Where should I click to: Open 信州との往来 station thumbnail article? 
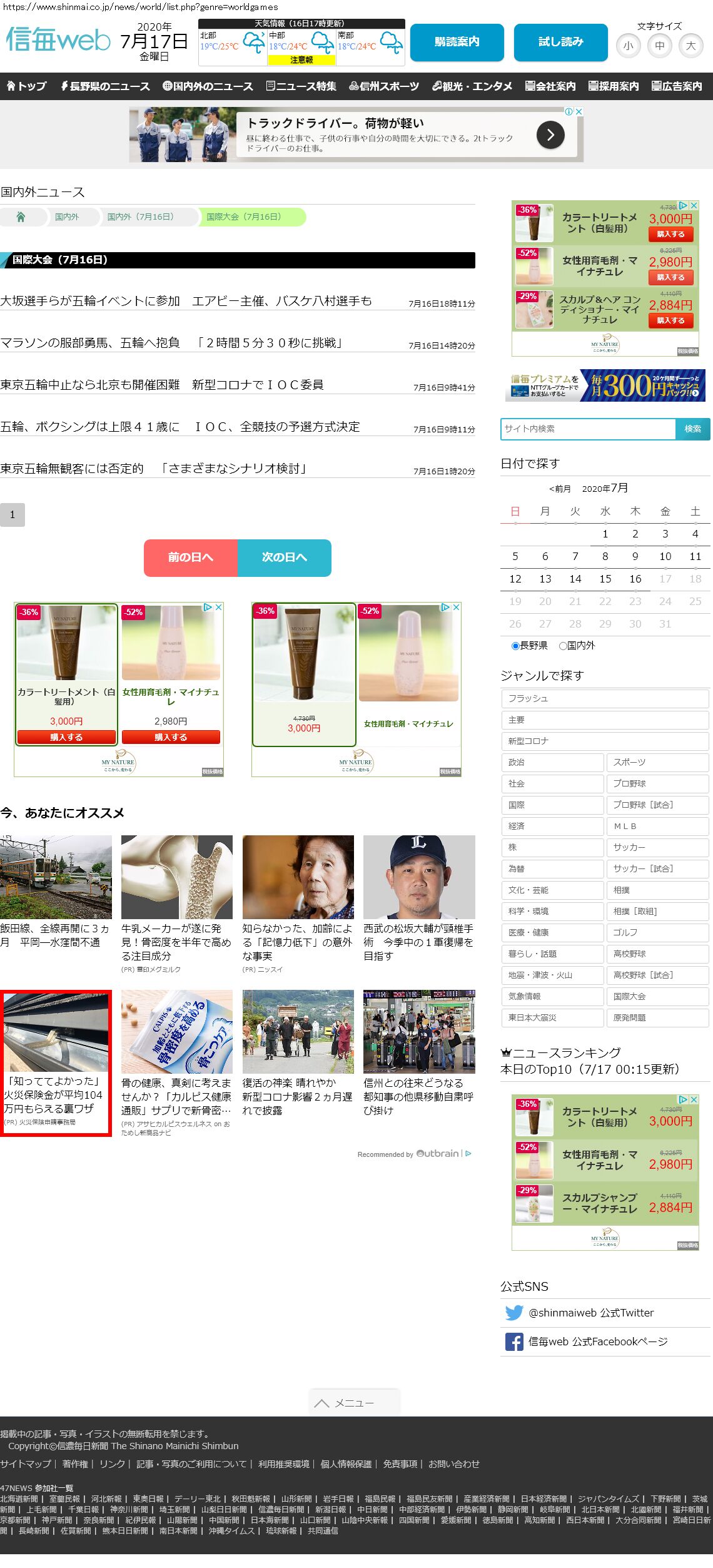click(419, 1031)
